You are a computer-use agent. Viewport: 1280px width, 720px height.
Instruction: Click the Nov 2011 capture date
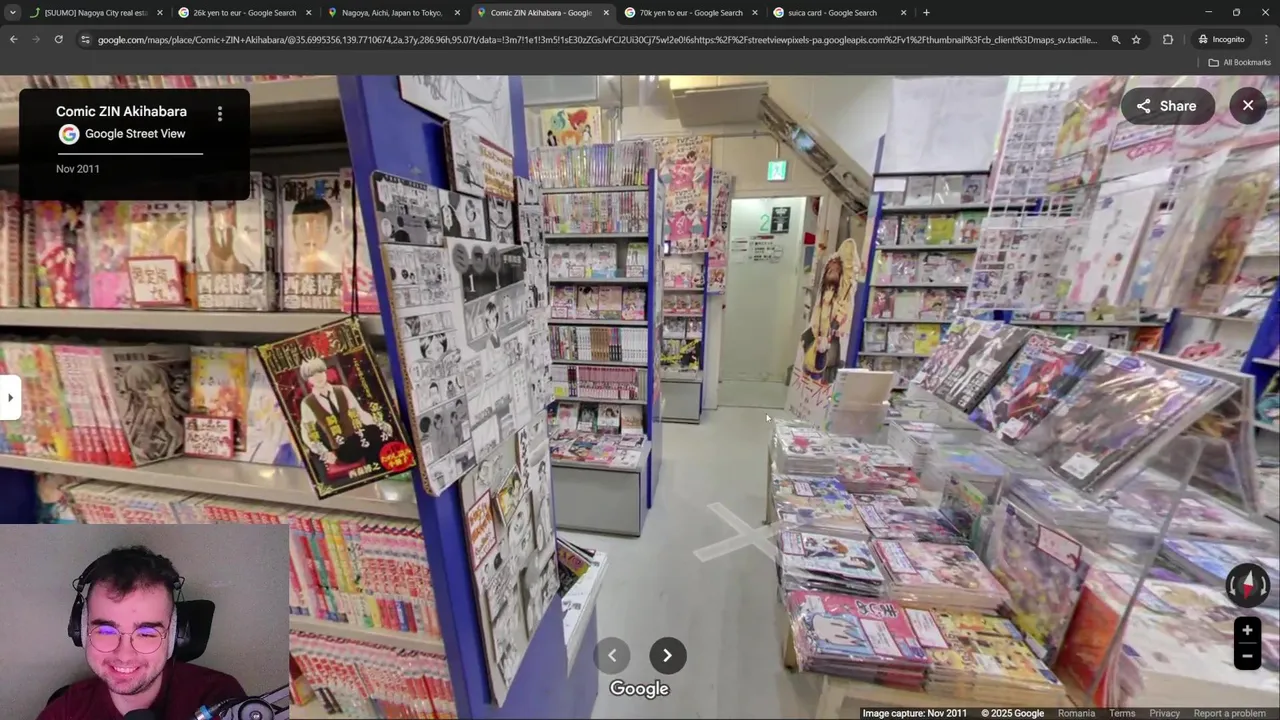click(x=78, y=169)
